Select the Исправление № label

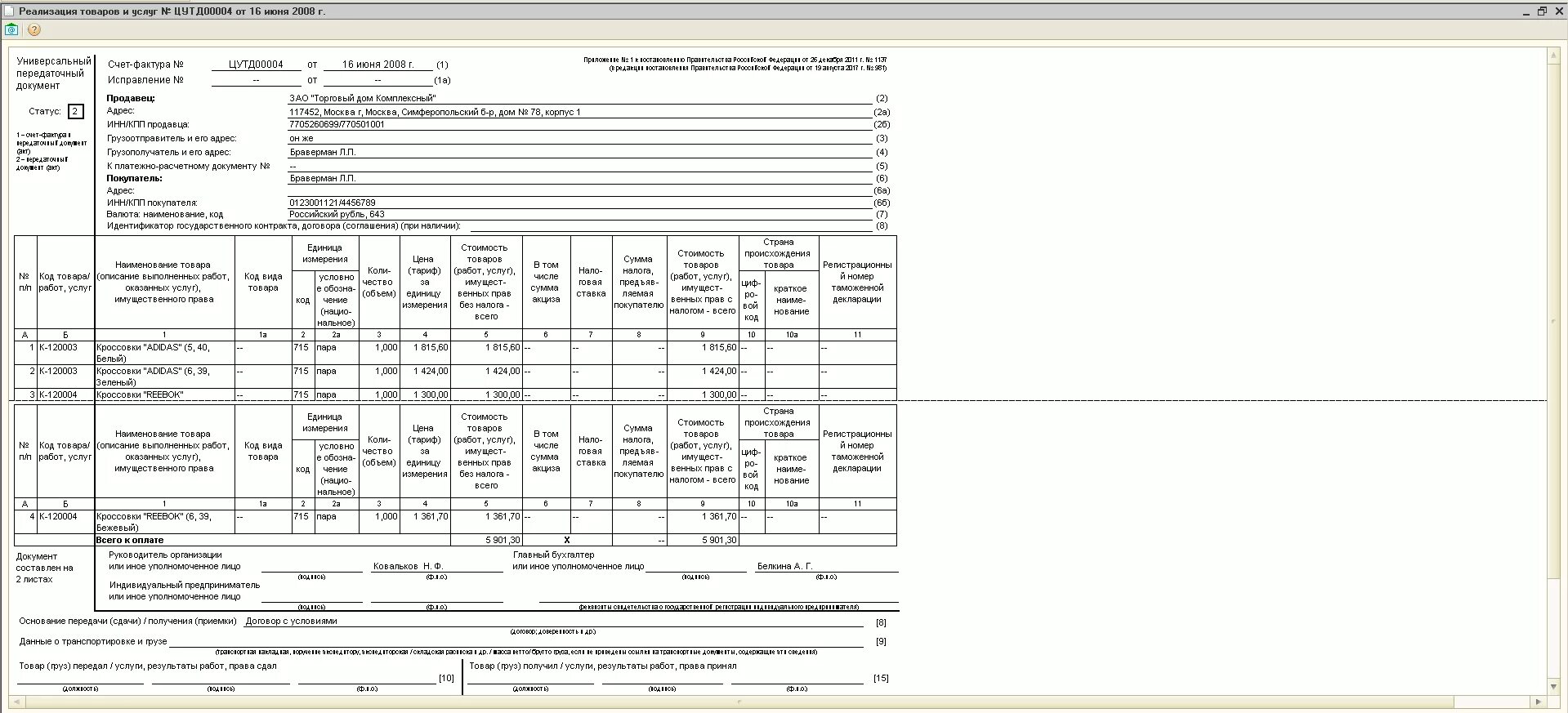click(x=145, y=80)
